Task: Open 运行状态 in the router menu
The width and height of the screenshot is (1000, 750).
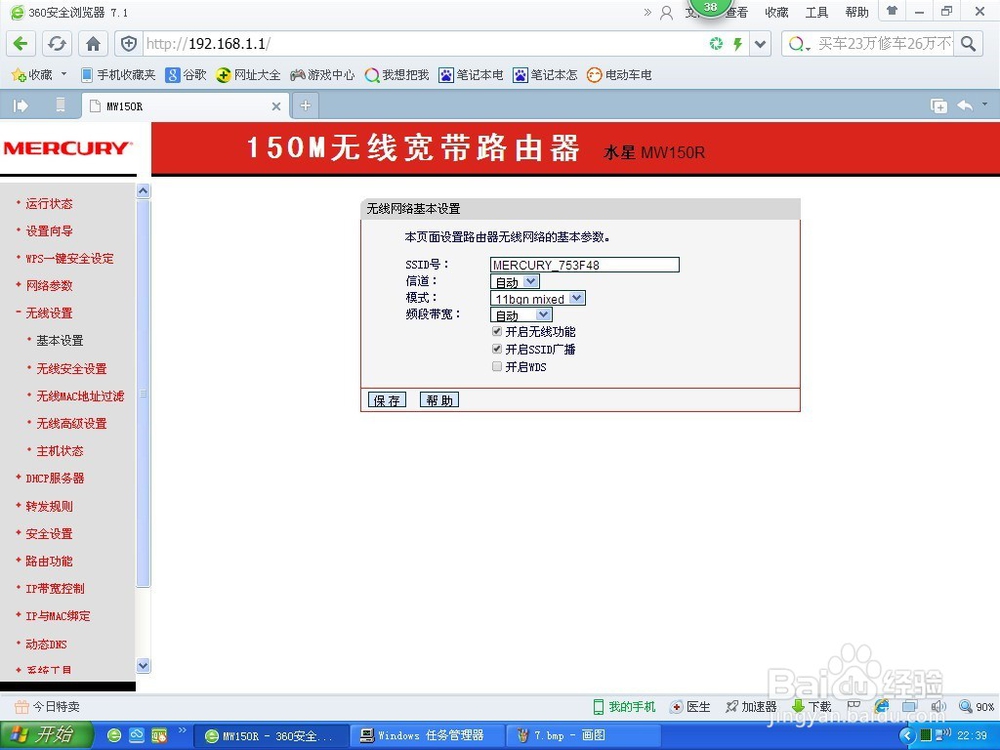Action: [x=49, y=203]
